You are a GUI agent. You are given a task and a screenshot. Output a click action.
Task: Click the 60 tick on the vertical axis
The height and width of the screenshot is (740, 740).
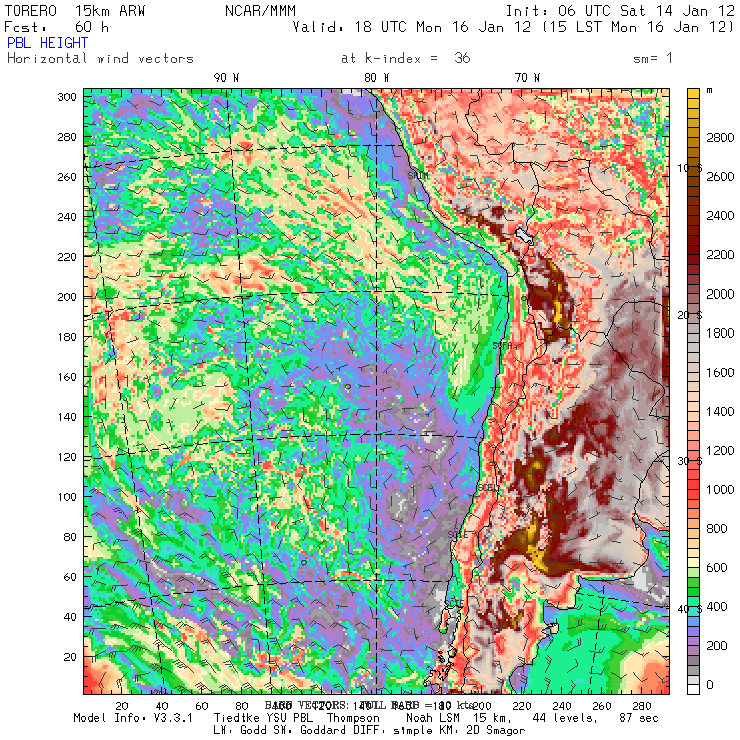pos(70,577)
